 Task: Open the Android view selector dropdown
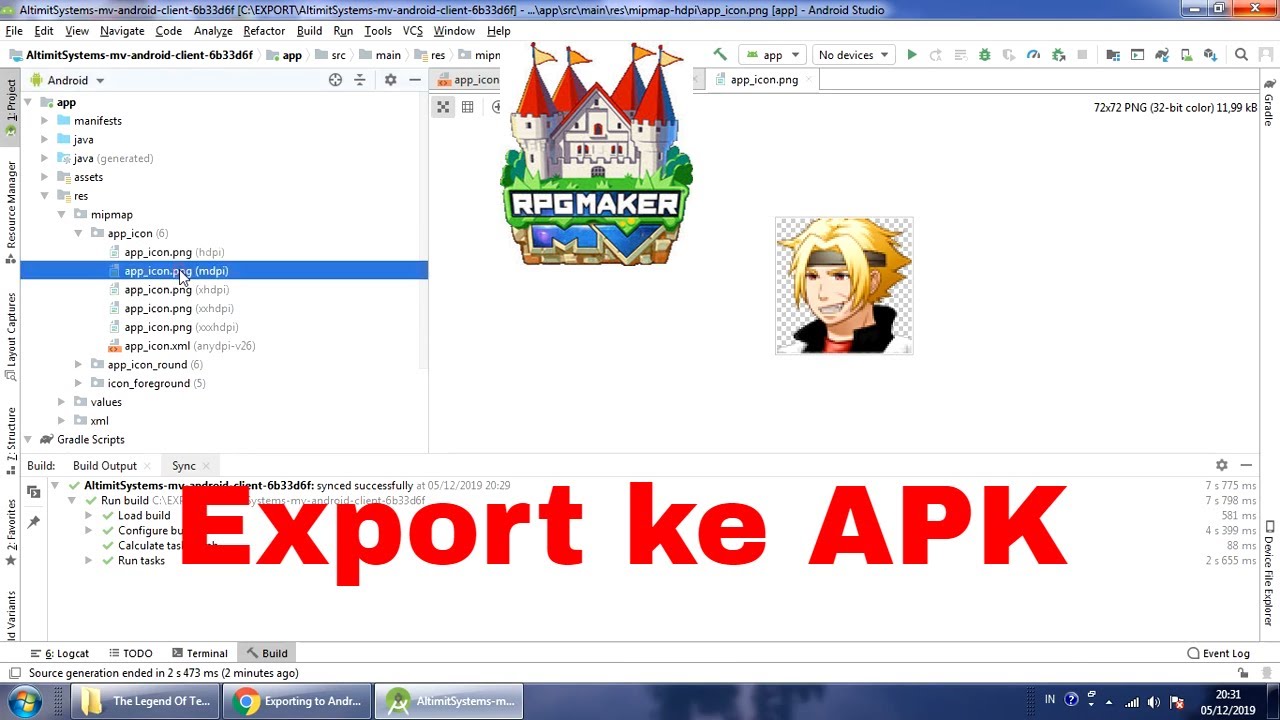pos(67,80)
